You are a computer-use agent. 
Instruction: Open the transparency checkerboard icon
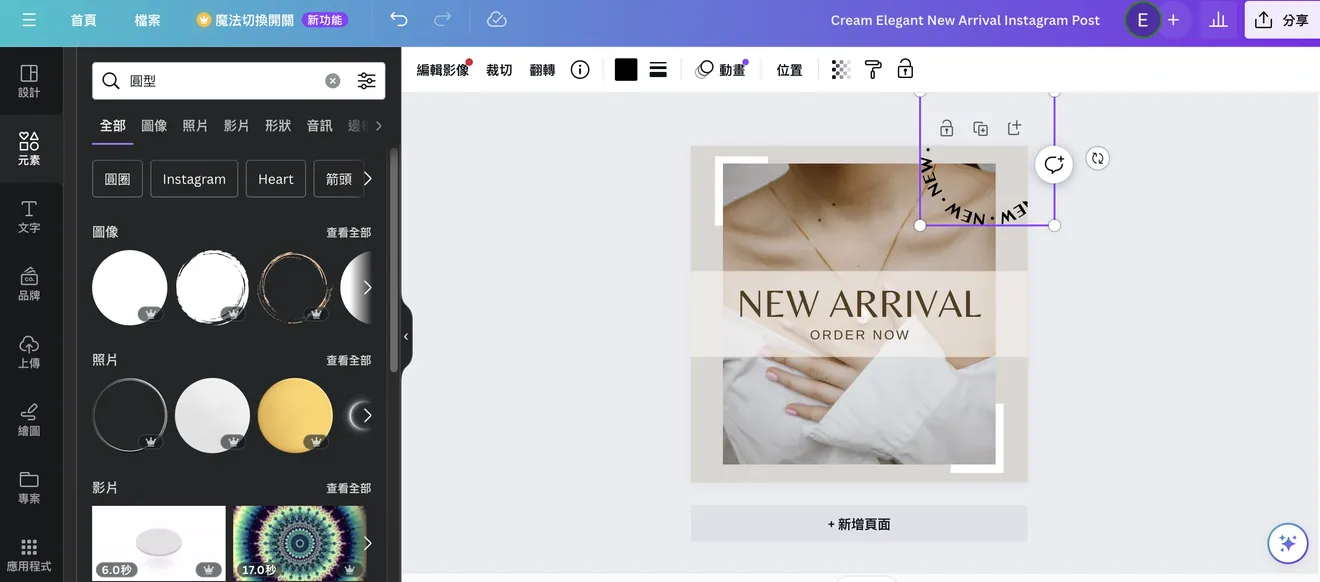(841, 69)
